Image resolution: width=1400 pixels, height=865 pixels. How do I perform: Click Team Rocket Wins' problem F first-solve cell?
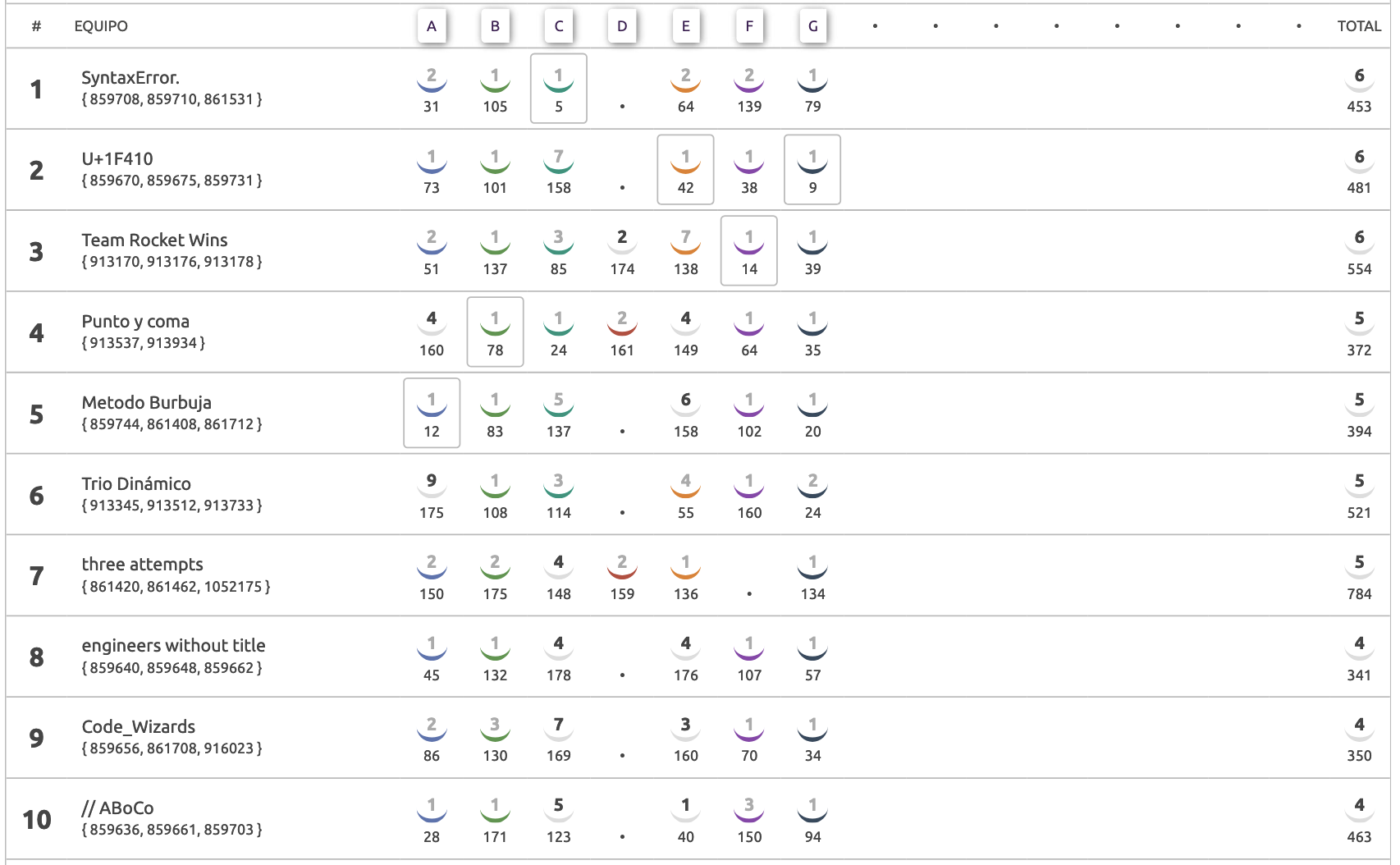pos(749,251)
